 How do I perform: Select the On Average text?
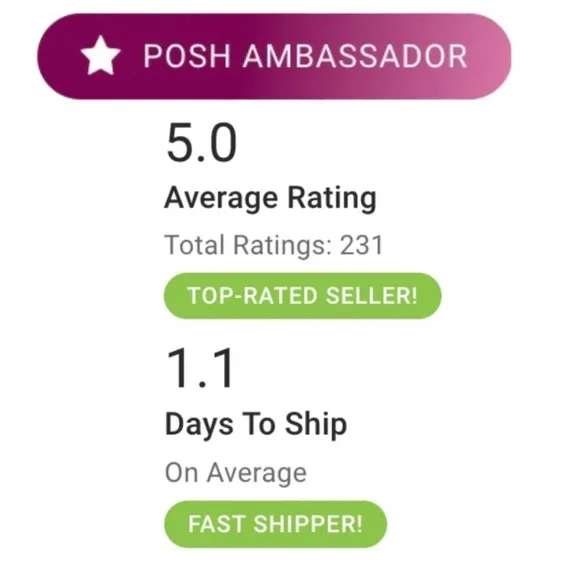(236, 473)
